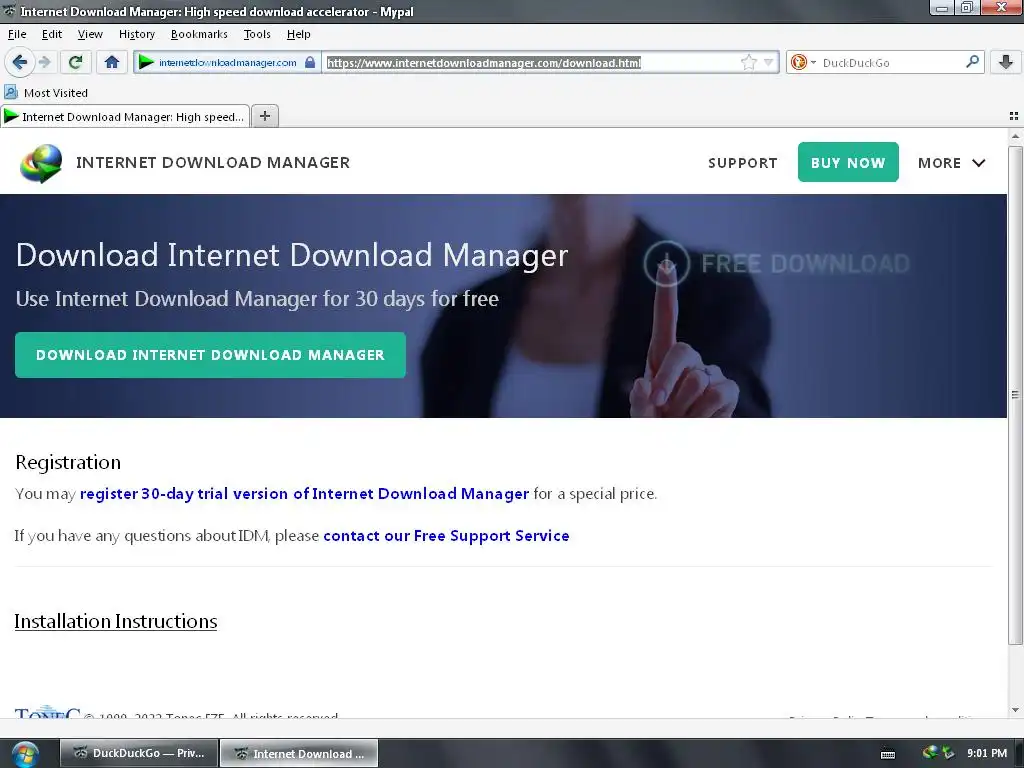Click the site identity play icon

[146, 62]
